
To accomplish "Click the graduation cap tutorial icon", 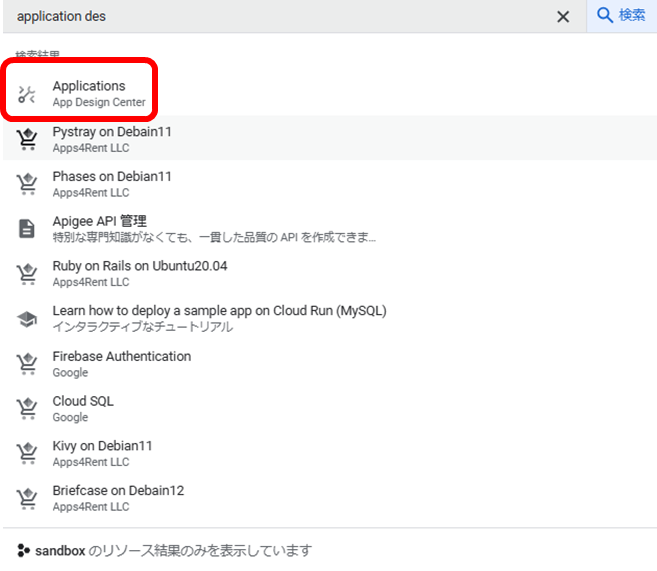I will point(27,320).
